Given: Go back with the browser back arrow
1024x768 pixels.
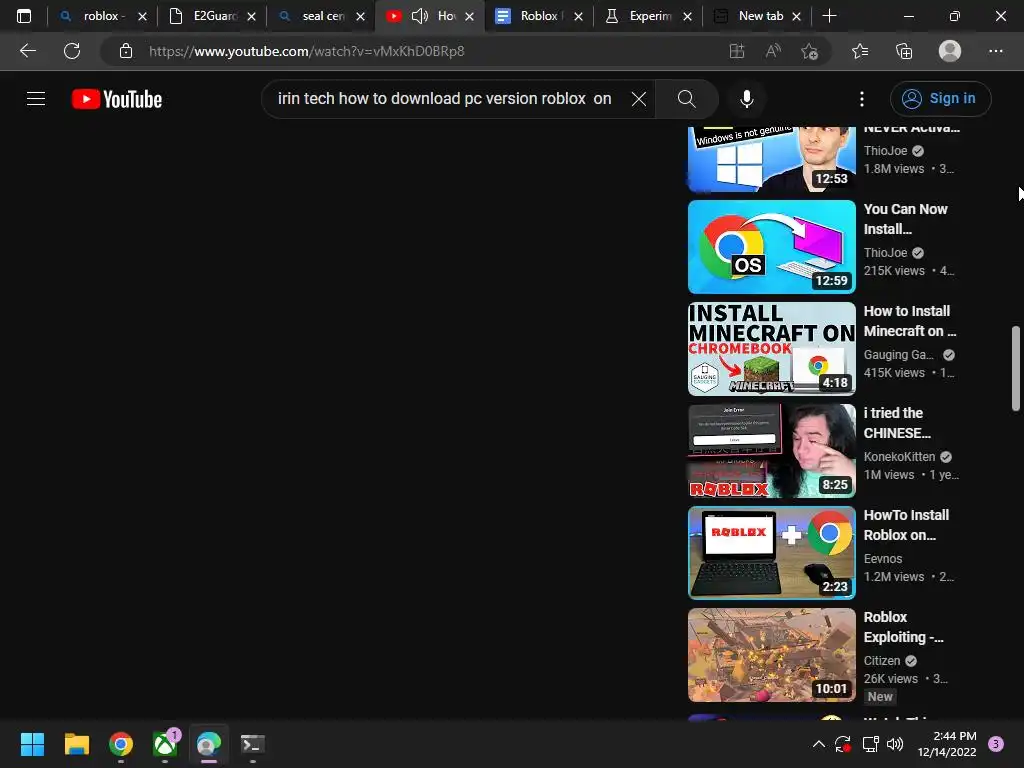Looking at the screenshot, I should (27, 51).
